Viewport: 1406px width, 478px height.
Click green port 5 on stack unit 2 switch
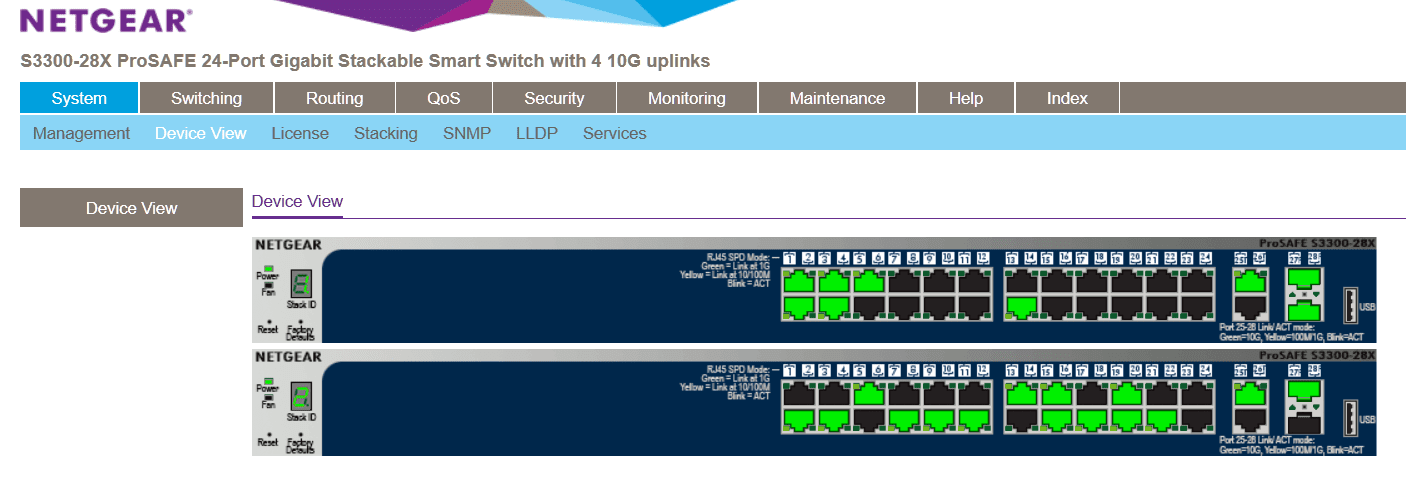(869, 394)
